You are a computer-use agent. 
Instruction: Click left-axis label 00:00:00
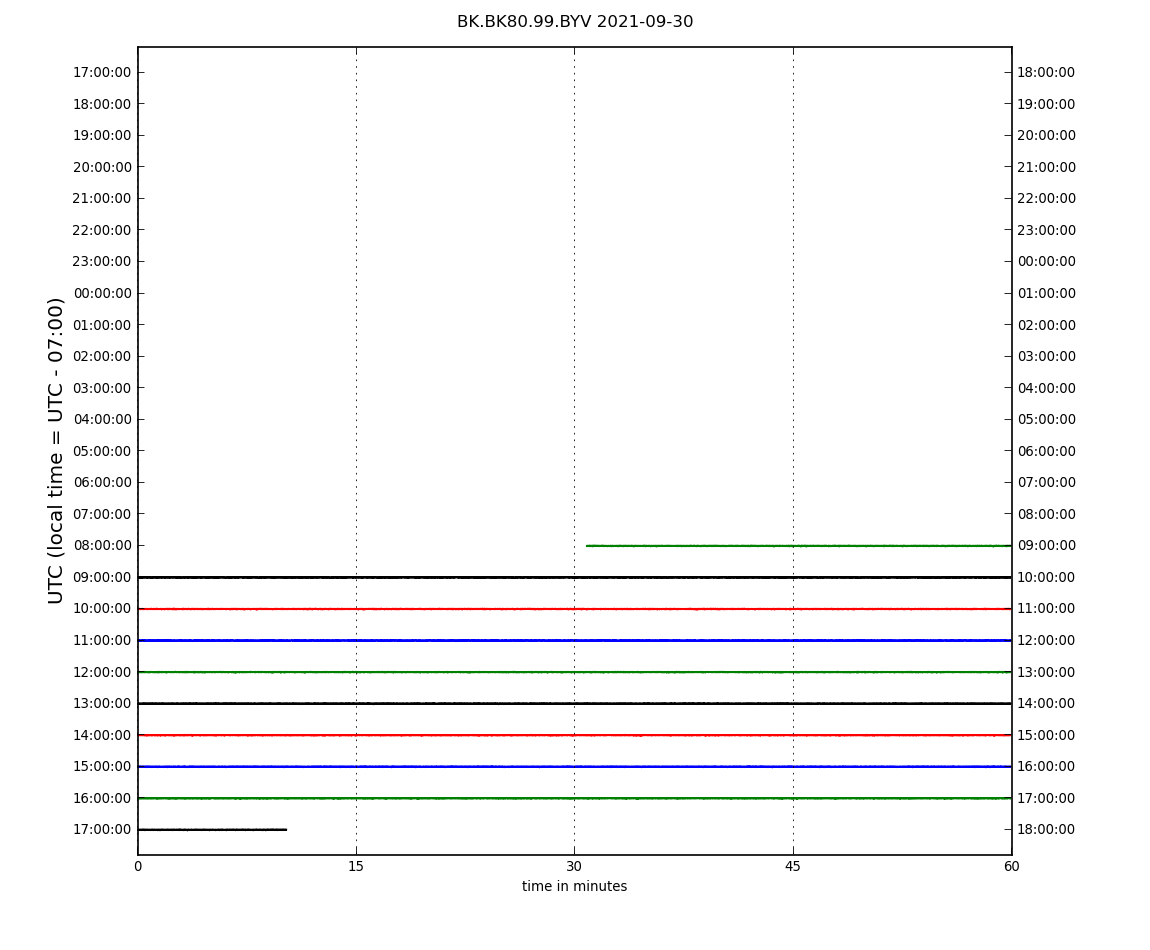click(x=102, y=293)
